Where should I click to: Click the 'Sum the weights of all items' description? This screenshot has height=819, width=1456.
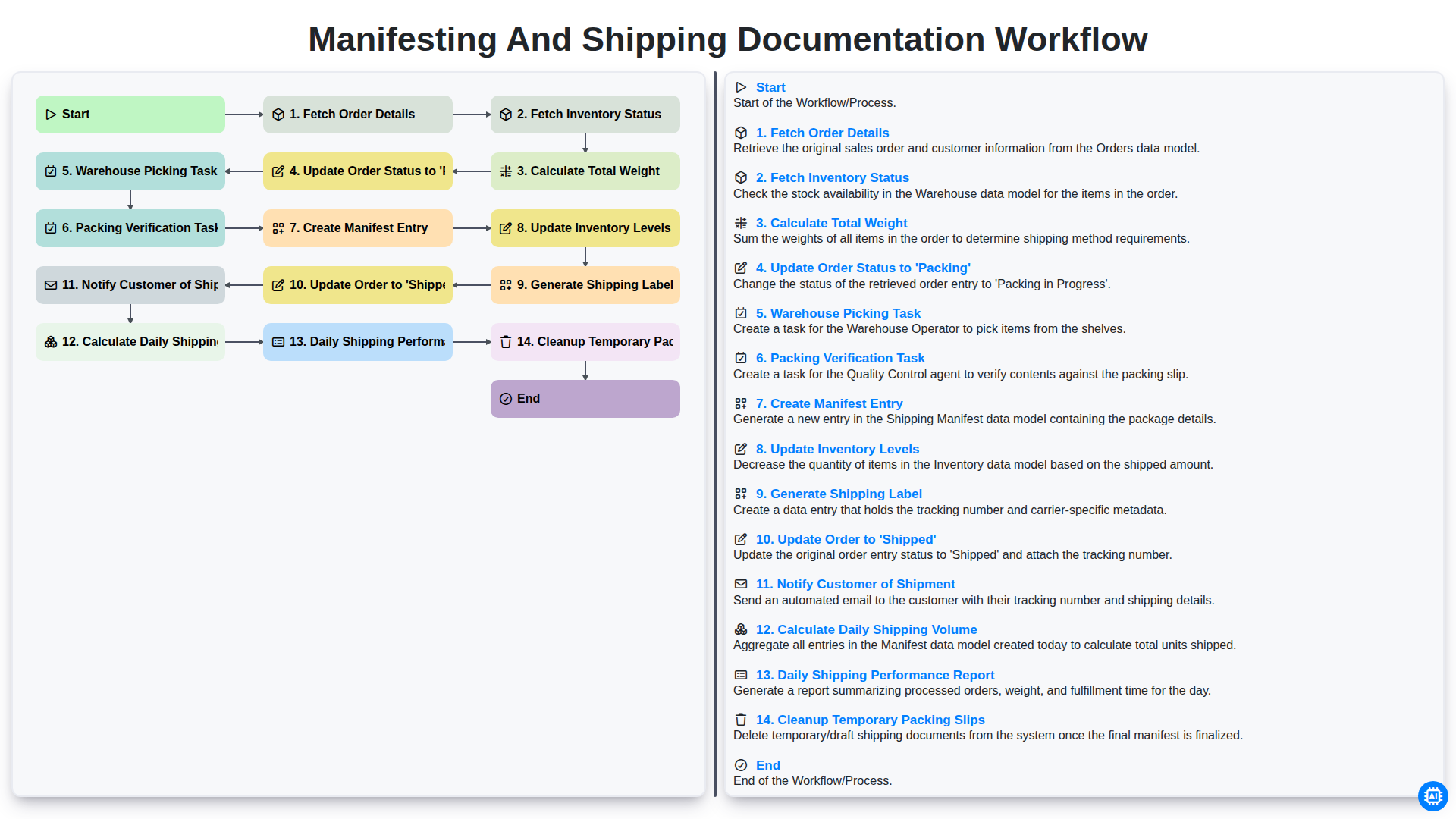961,239
